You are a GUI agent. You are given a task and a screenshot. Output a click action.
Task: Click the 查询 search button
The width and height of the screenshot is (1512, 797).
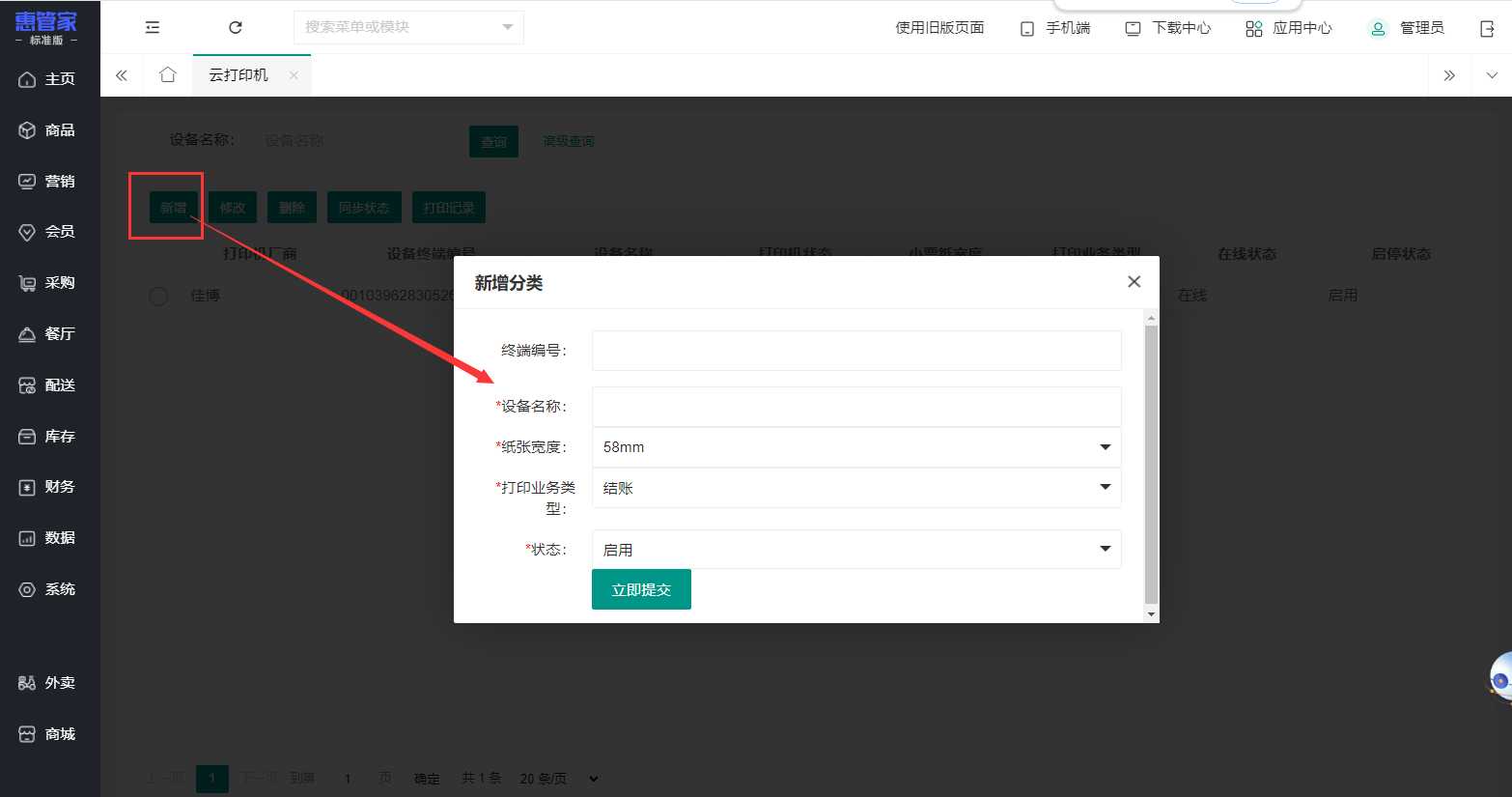click(x=493, y=142)
